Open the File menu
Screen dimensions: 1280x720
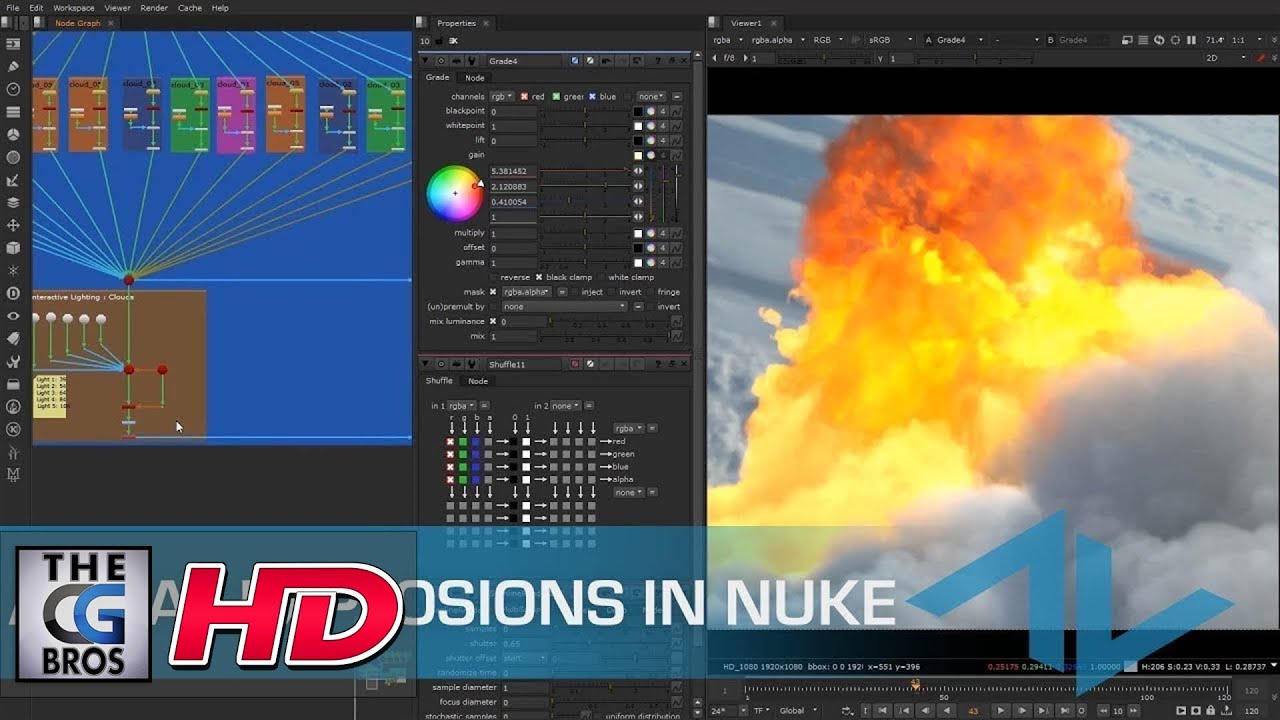12,8
